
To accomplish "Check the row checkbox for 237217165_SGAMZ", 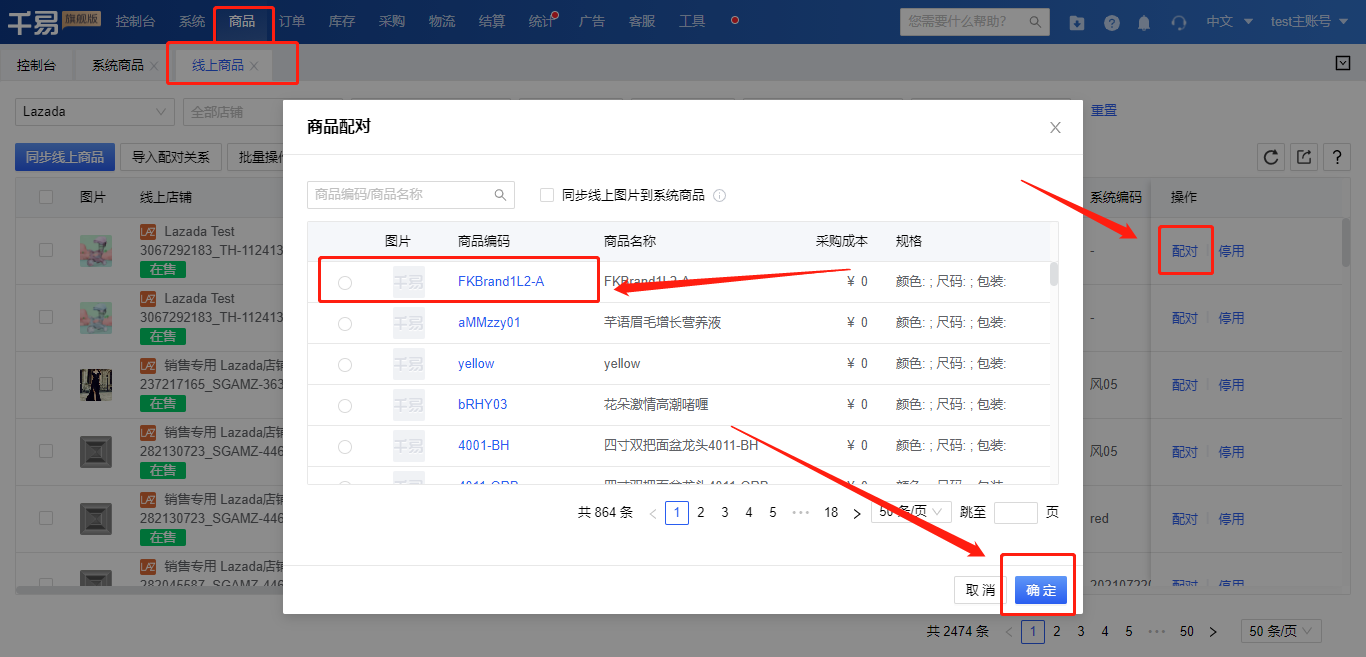I will click(x=46, y=384).
